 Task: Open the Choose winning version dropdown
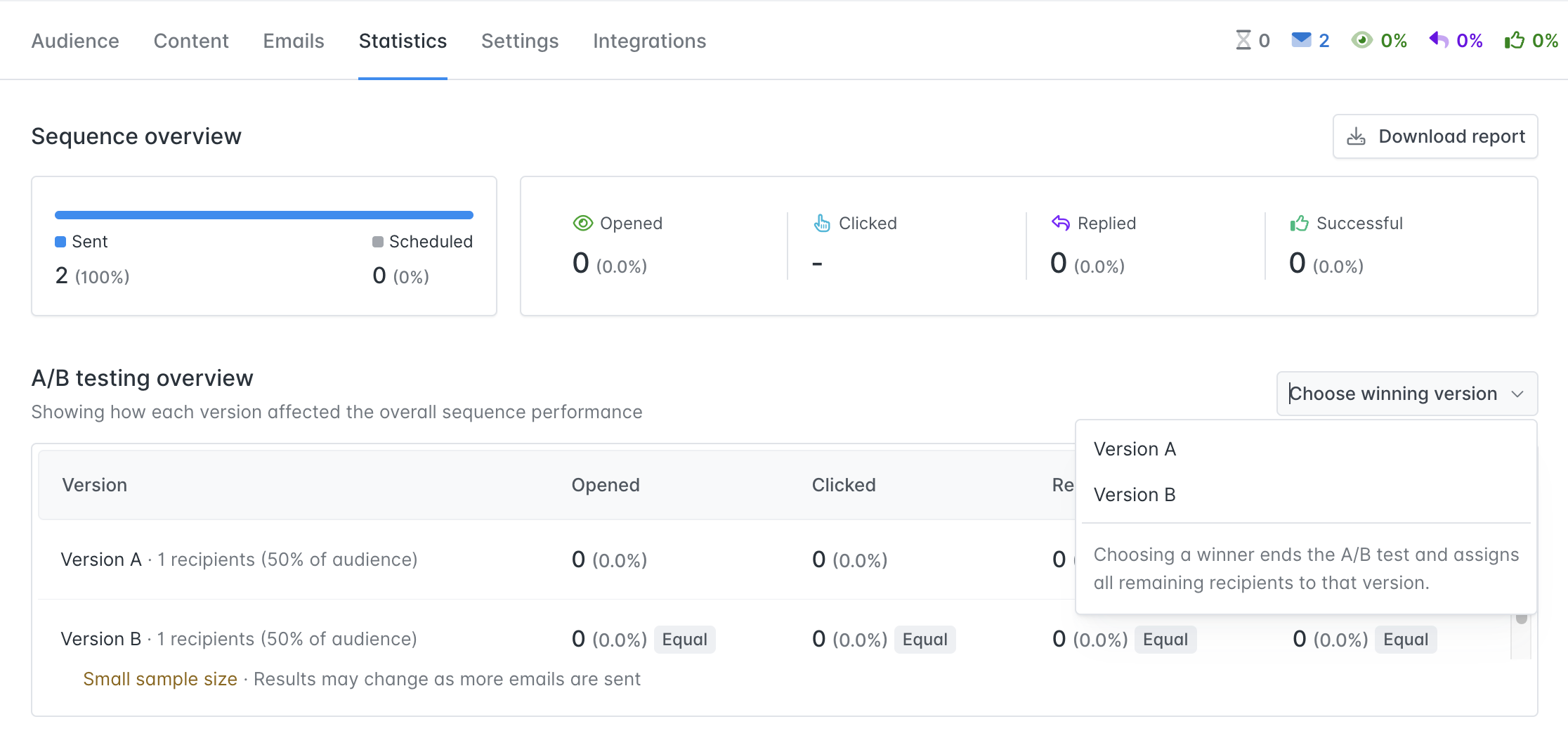tap(1406, 394)
